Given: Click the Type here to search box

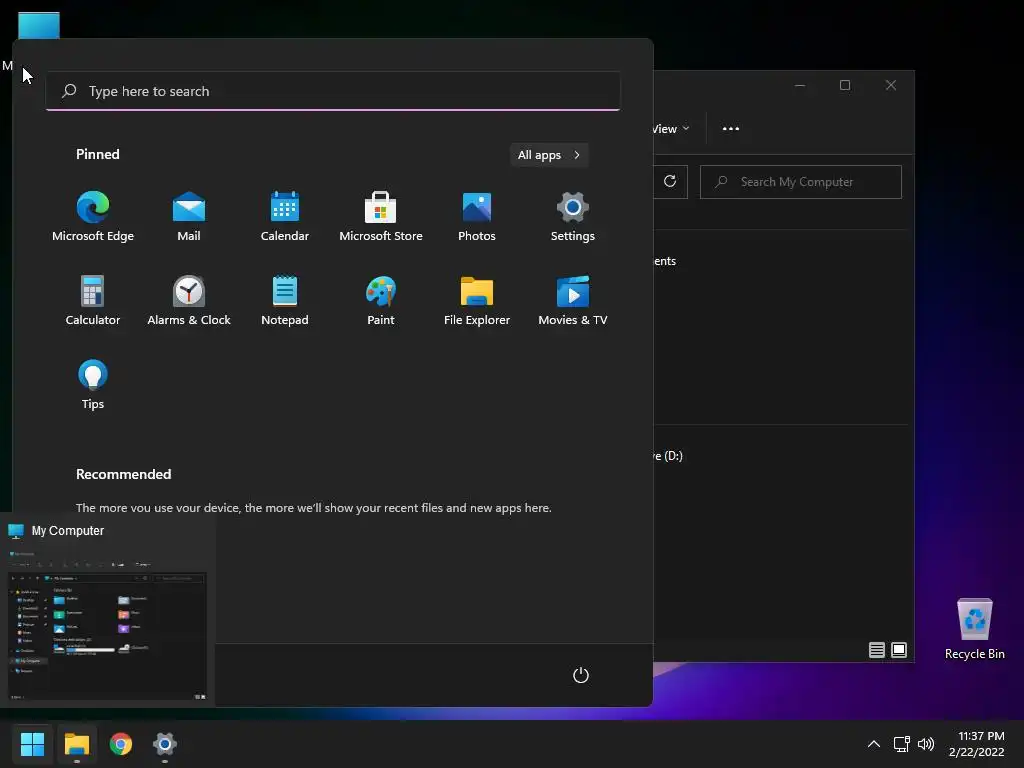Looking at the screenshot, I should (333, 91).
